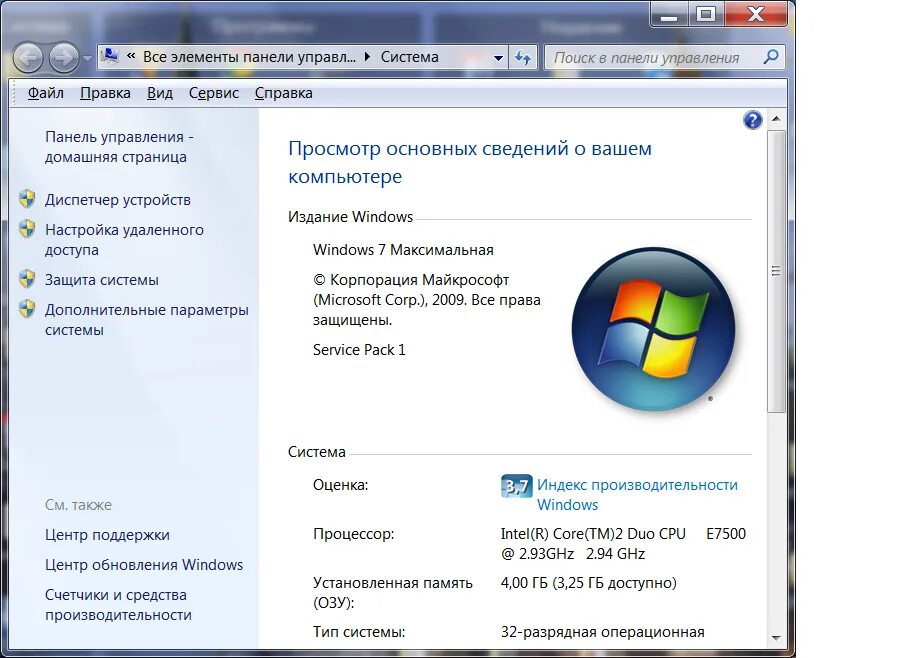
Task: Open 'Индекс производительности Windows' link
Action: tap(637, 494)
